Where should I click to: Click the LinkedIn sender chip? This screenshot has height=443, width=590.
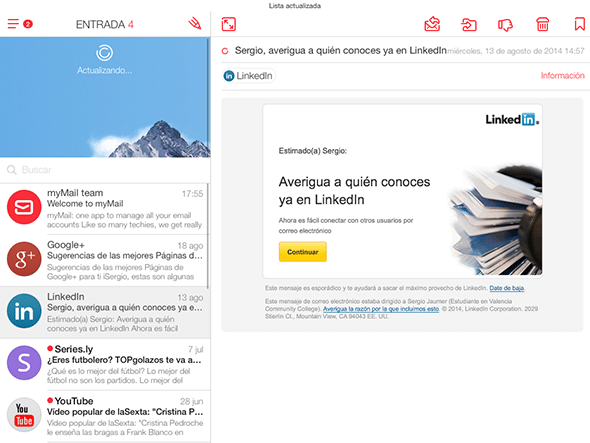[x=248, y=76]
